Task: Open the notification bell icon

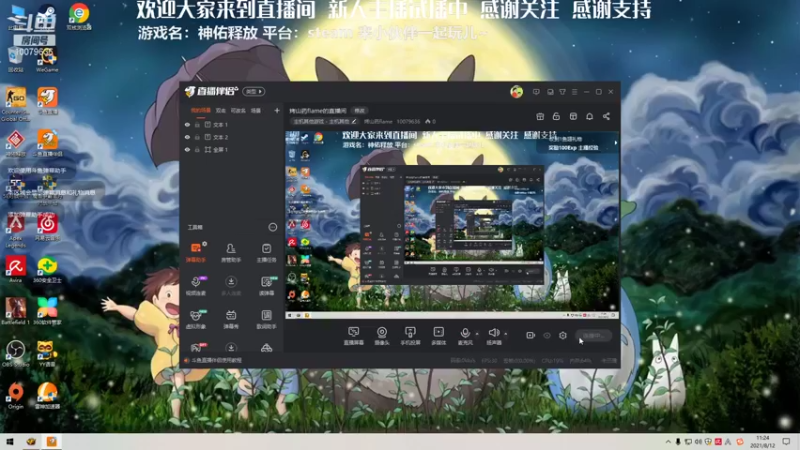Action: 589,116
